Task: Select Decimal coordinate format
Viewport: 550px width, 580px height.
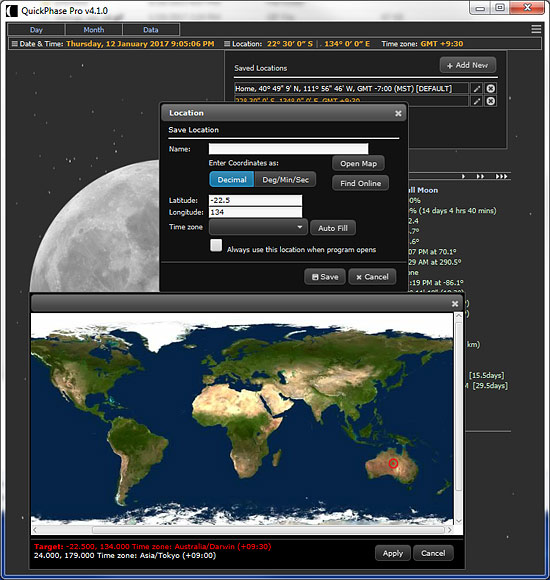Action: pos(232,179)
